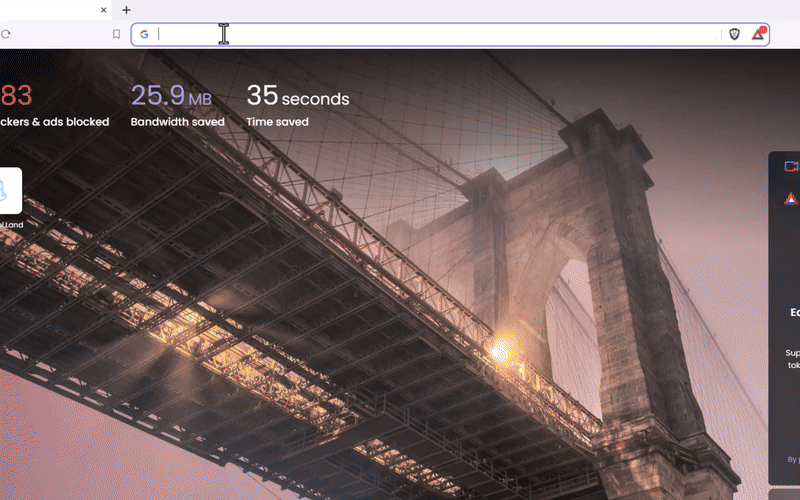Screen dimensions: 800x500
Task: Click the bold heading in the Rewards card
Action: [794, 312]
